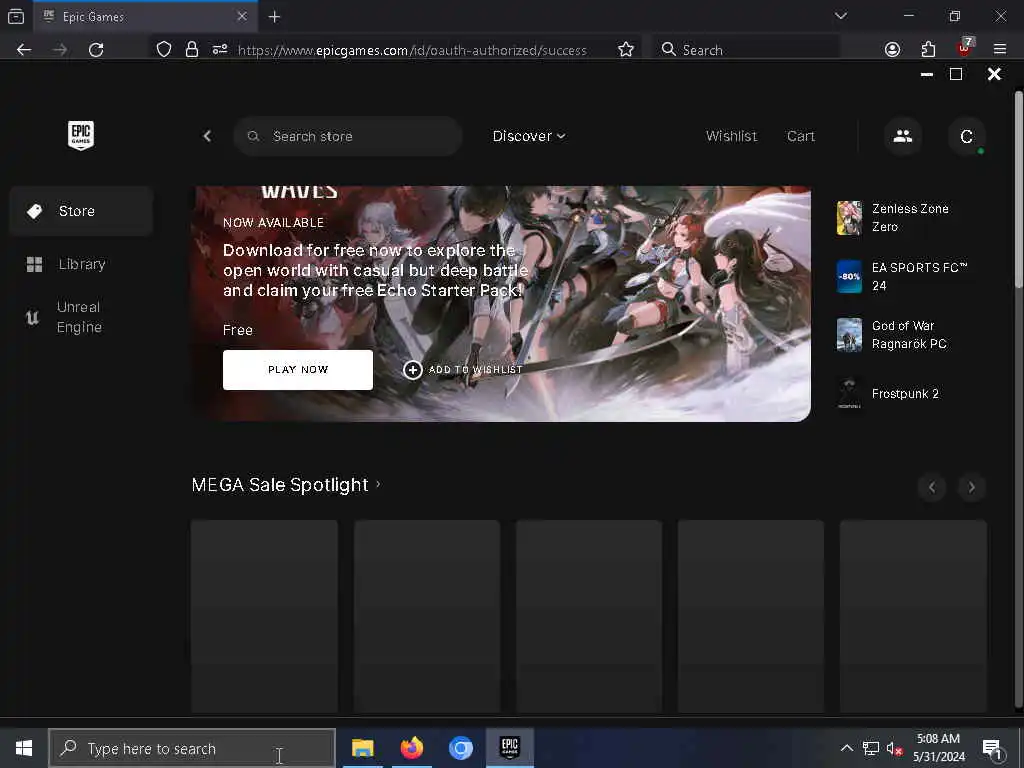Viewport: 1024px width, 768px height.
Task: Open the account profile avatar C
Action: point(967,136)
